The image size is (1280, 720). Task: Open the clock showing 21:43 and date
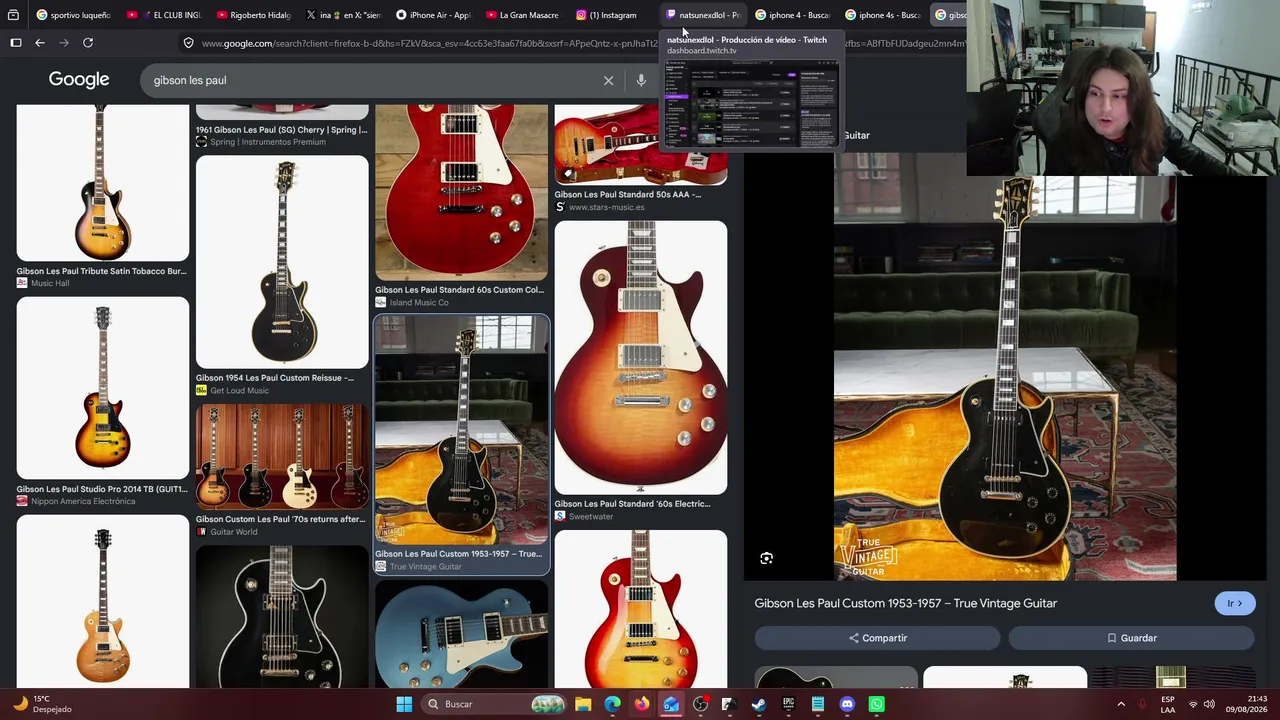(1248, 704)
